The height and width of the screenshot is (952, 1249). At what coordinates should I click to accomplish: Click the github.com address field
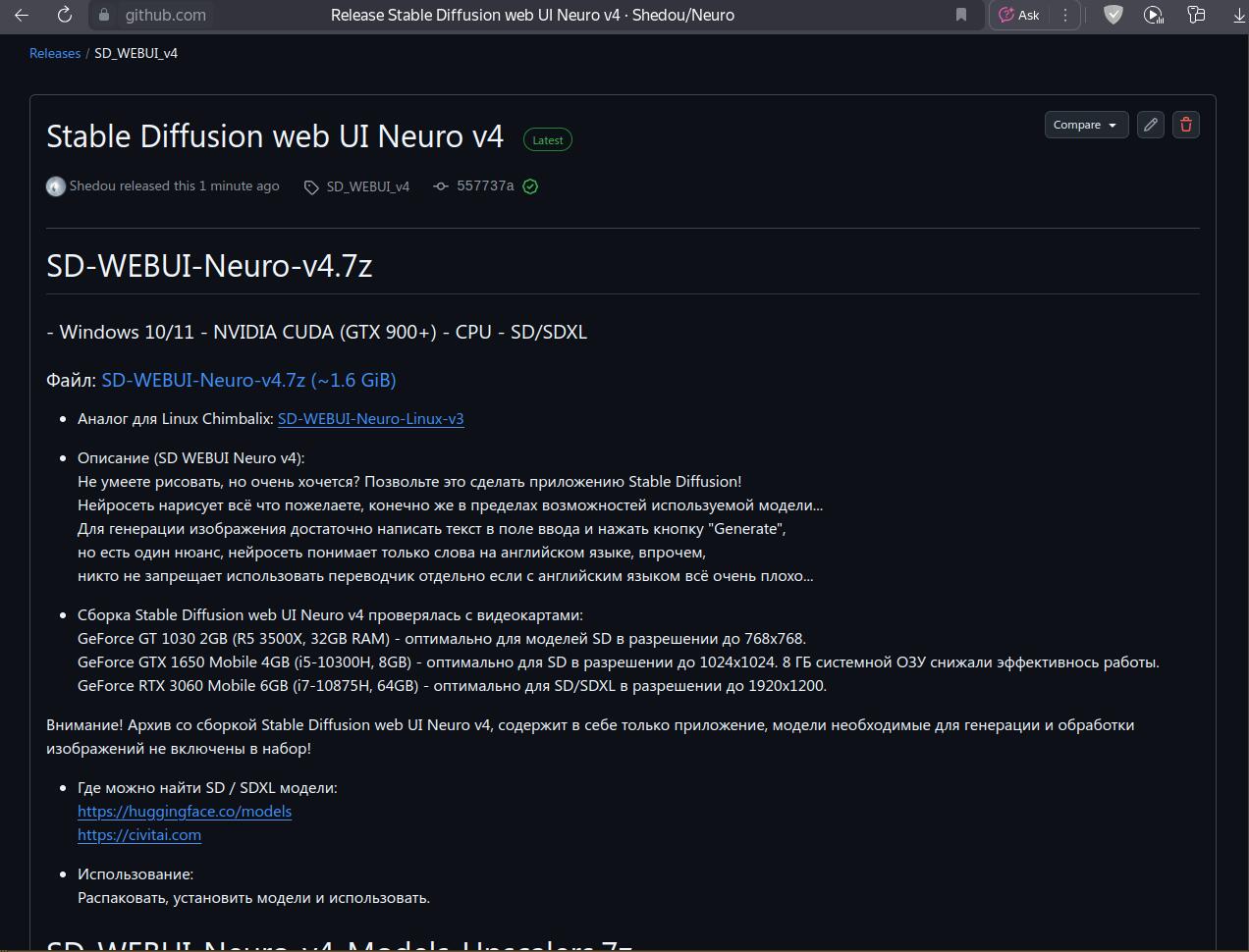coord(166,15)
